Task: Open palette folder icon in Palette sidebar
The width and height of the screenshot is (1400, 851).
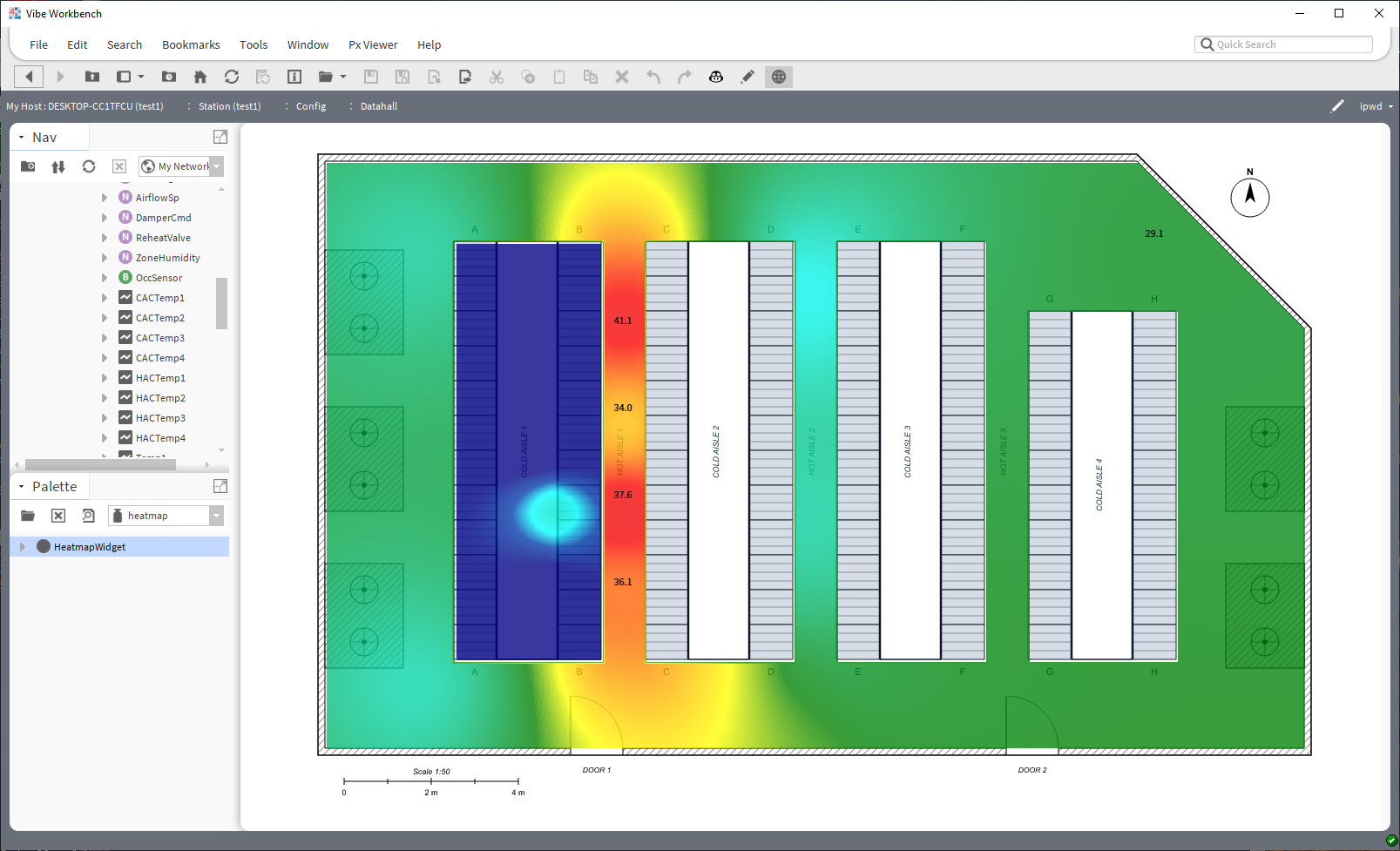Action: [28, 516]
